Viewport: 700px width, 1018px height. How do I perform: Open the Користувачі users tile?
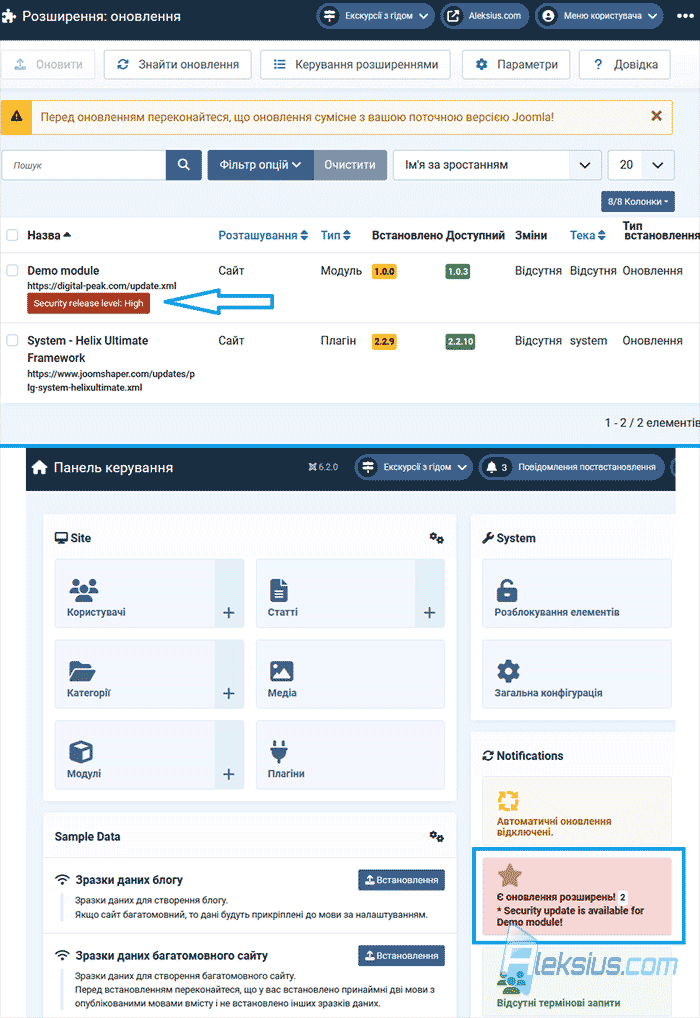click(134, 593)
